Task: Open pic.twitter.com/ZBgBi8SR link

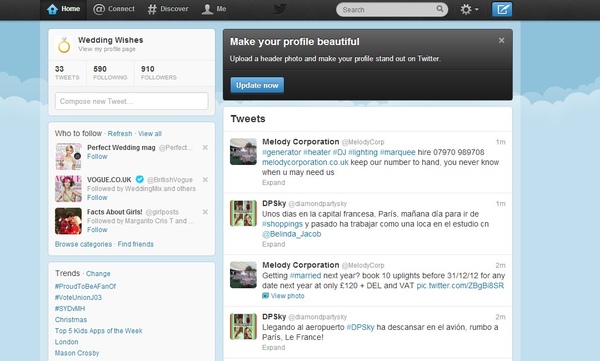Action: [x=460, y=286]
